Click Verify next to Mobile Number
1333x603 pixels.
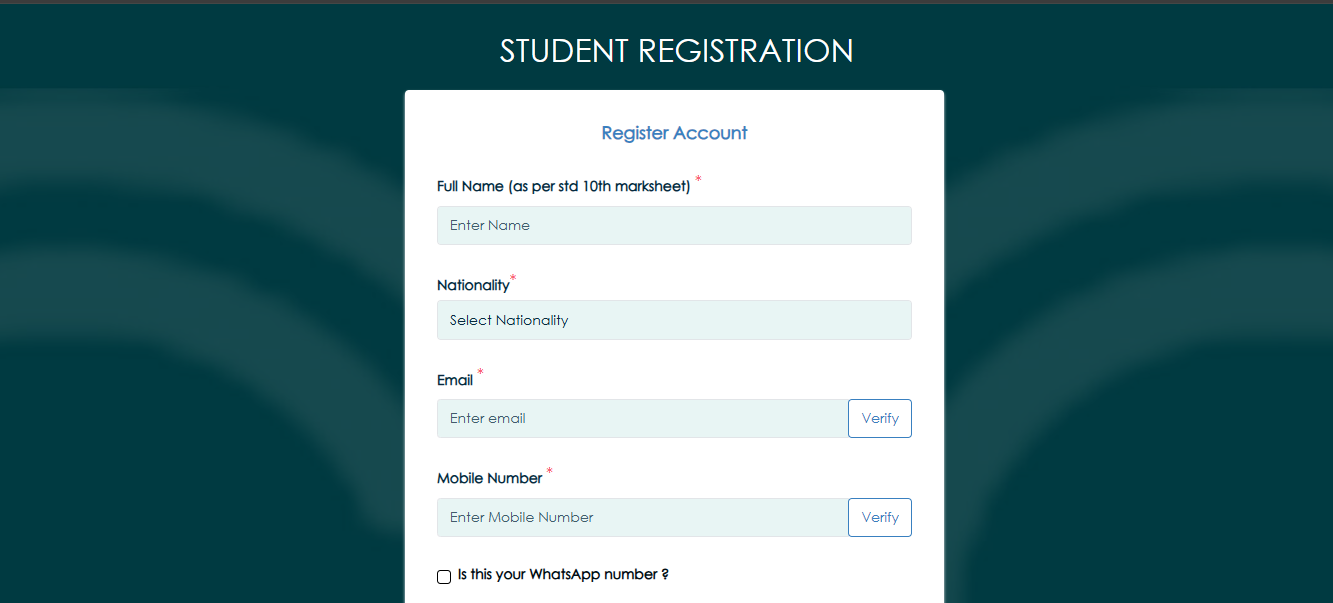tap(879, 517)
